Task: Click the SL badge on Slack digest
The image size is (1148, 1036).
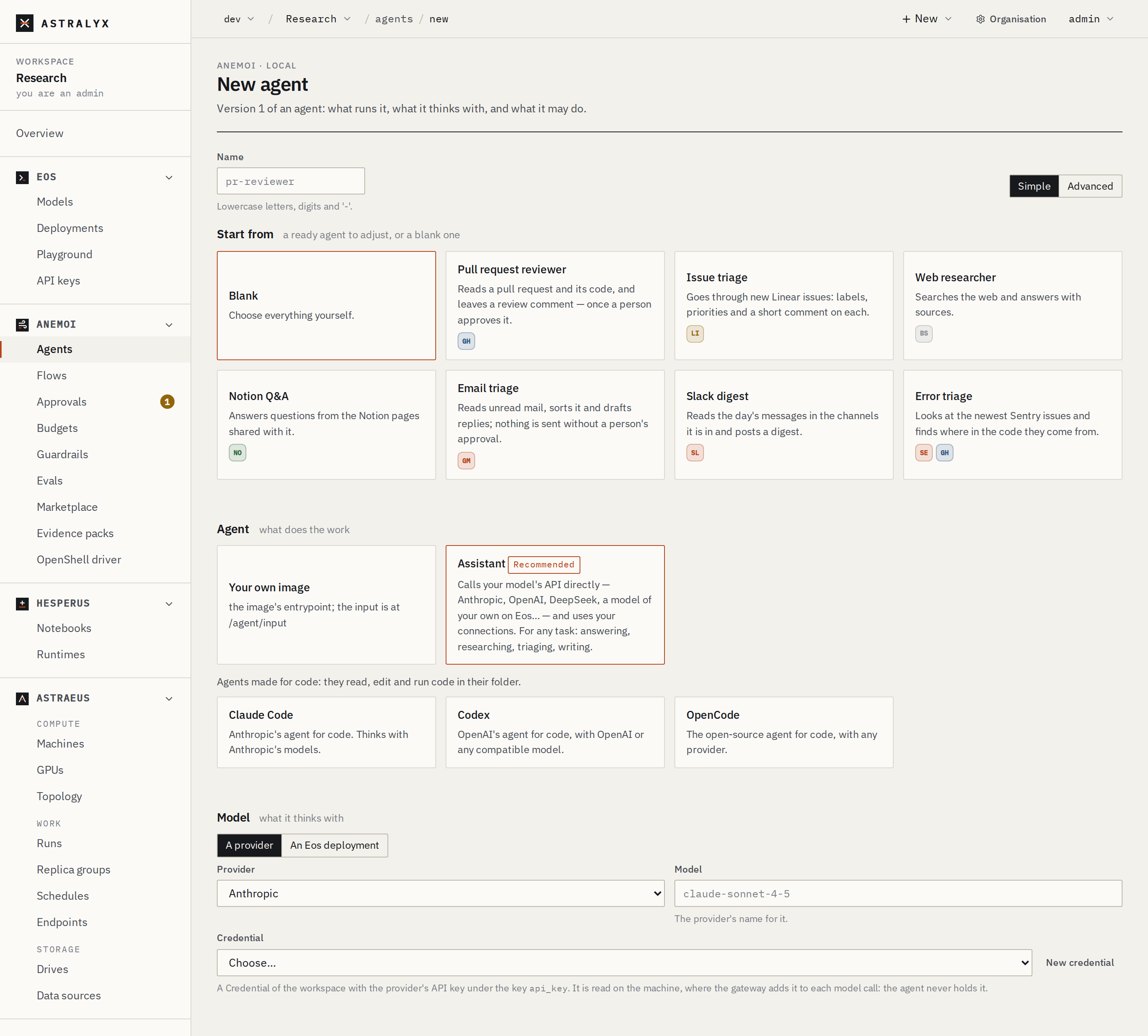Action: click(695, 453)
